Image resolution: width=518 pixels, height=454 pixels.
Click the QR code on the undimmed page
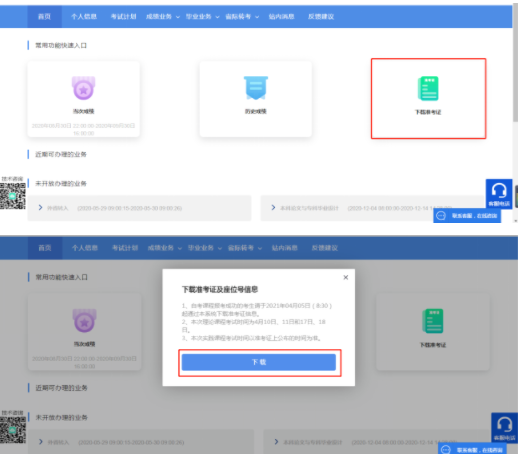[x=13, y=196]
